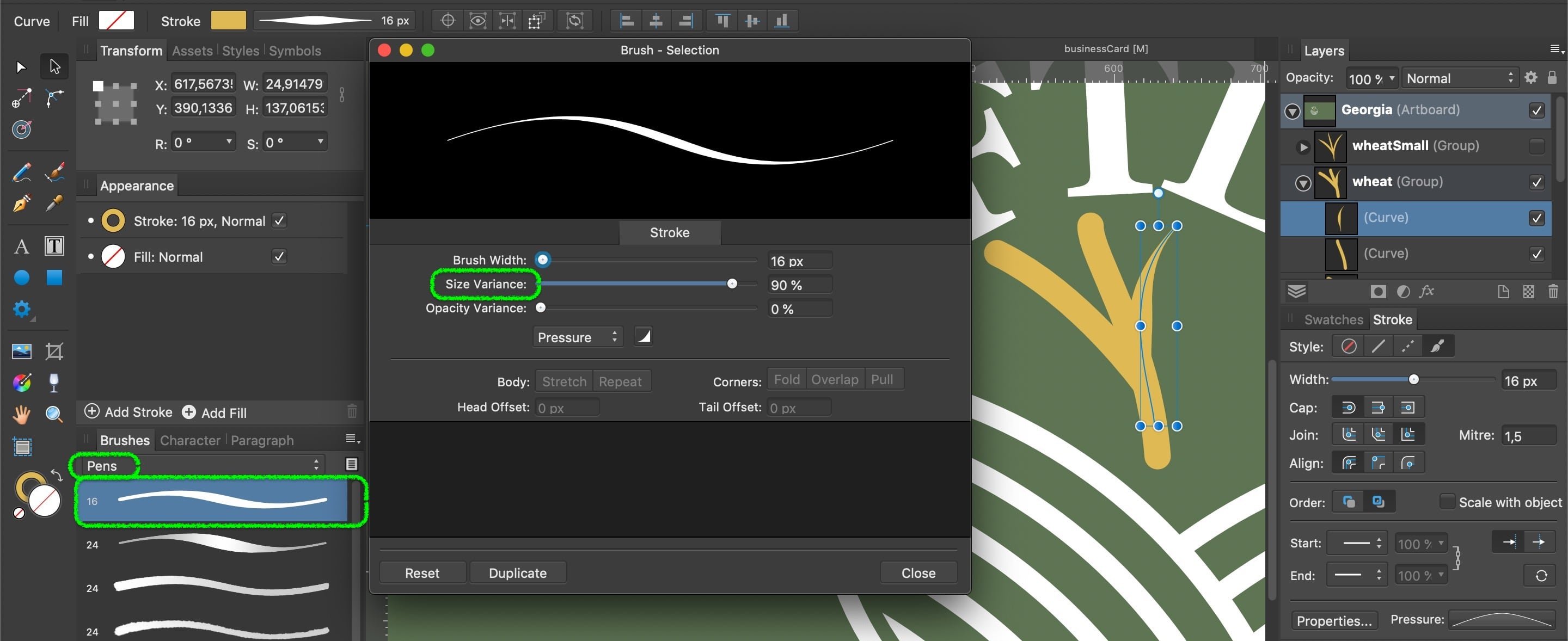
Task: Click the Align Left toolbar icon
Action: pyautogui.click(x=626, y=21)
